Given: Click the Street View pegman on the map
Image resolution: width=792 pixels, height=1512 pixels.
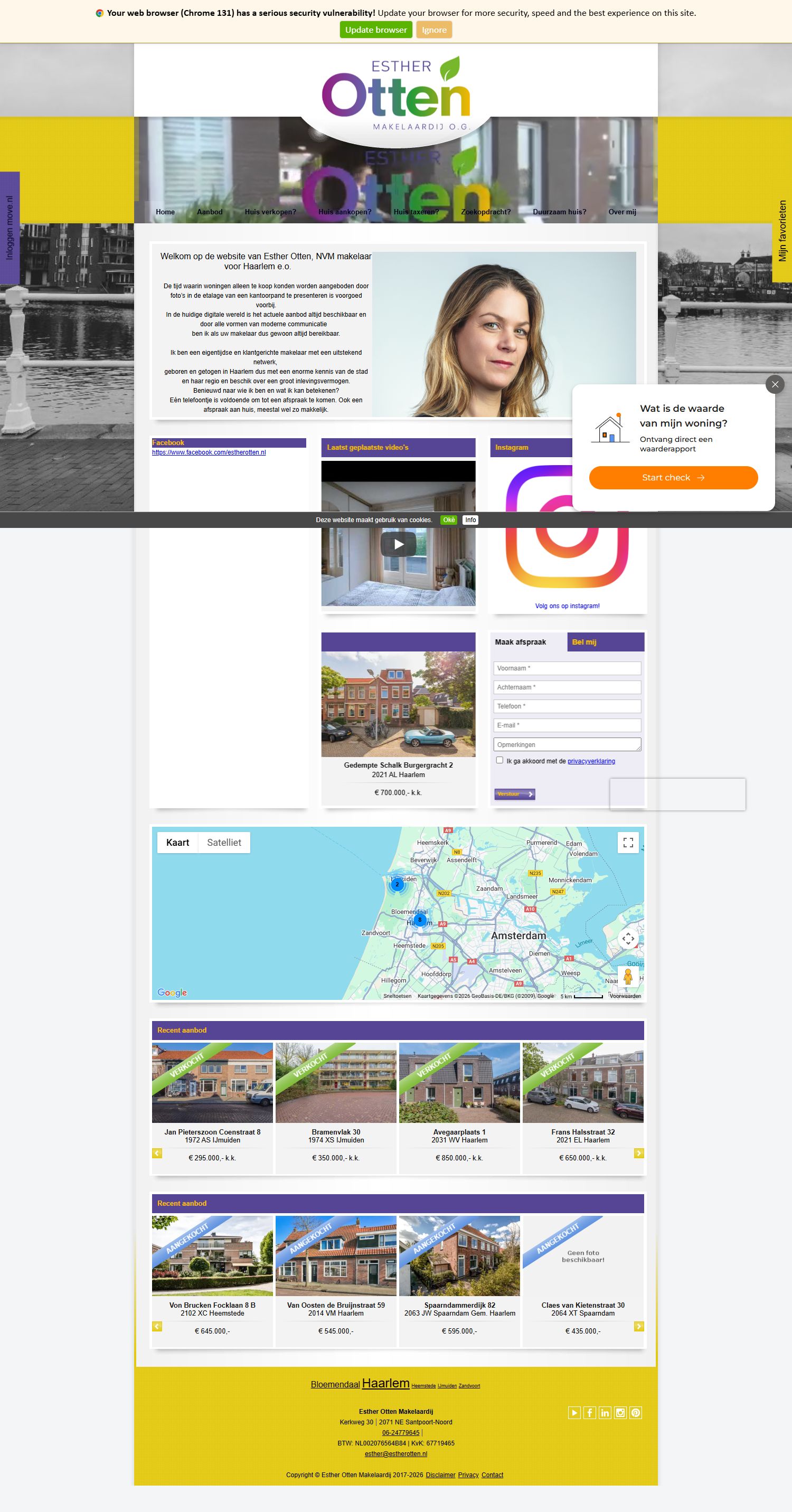Looking at the screenshot, I should [628, 976].
